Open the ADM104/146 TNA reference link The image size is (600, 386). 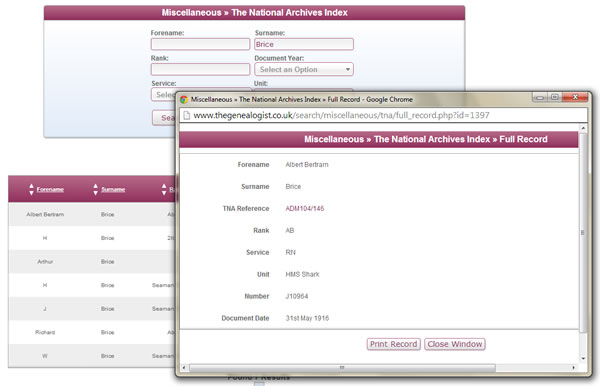point(305,208)
